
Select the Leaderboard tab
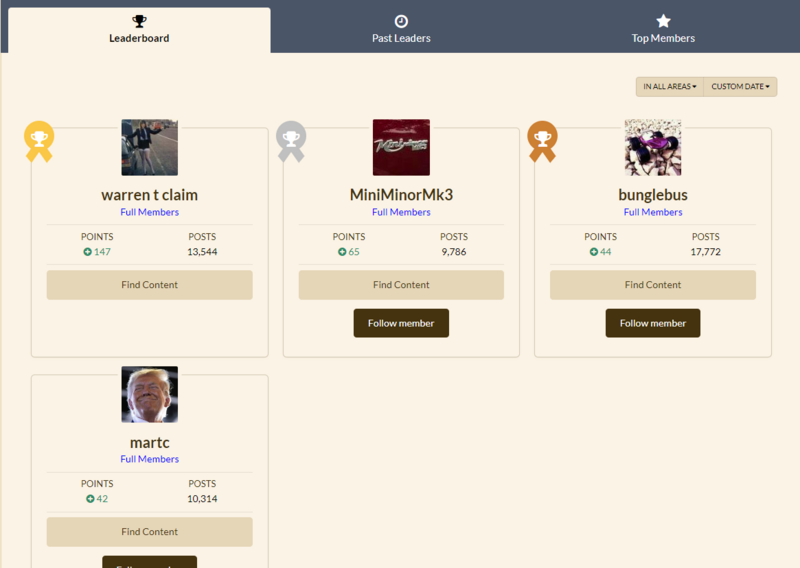click(x=139, y=29)
